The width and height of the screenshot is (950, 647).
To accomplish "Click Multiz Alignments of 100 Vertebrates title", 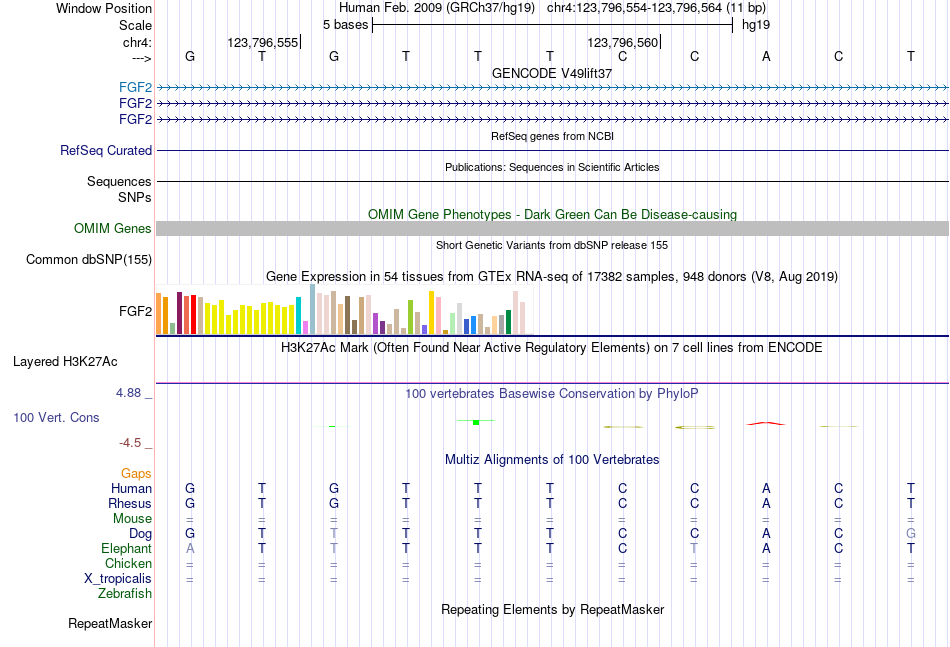I will pos(552,460).
